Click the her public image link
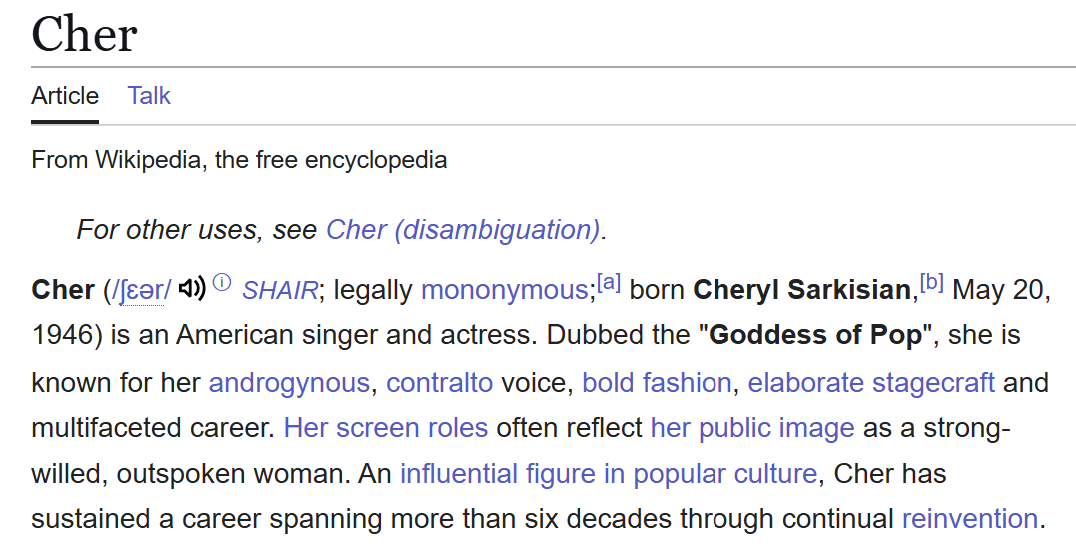 point(752,428)
